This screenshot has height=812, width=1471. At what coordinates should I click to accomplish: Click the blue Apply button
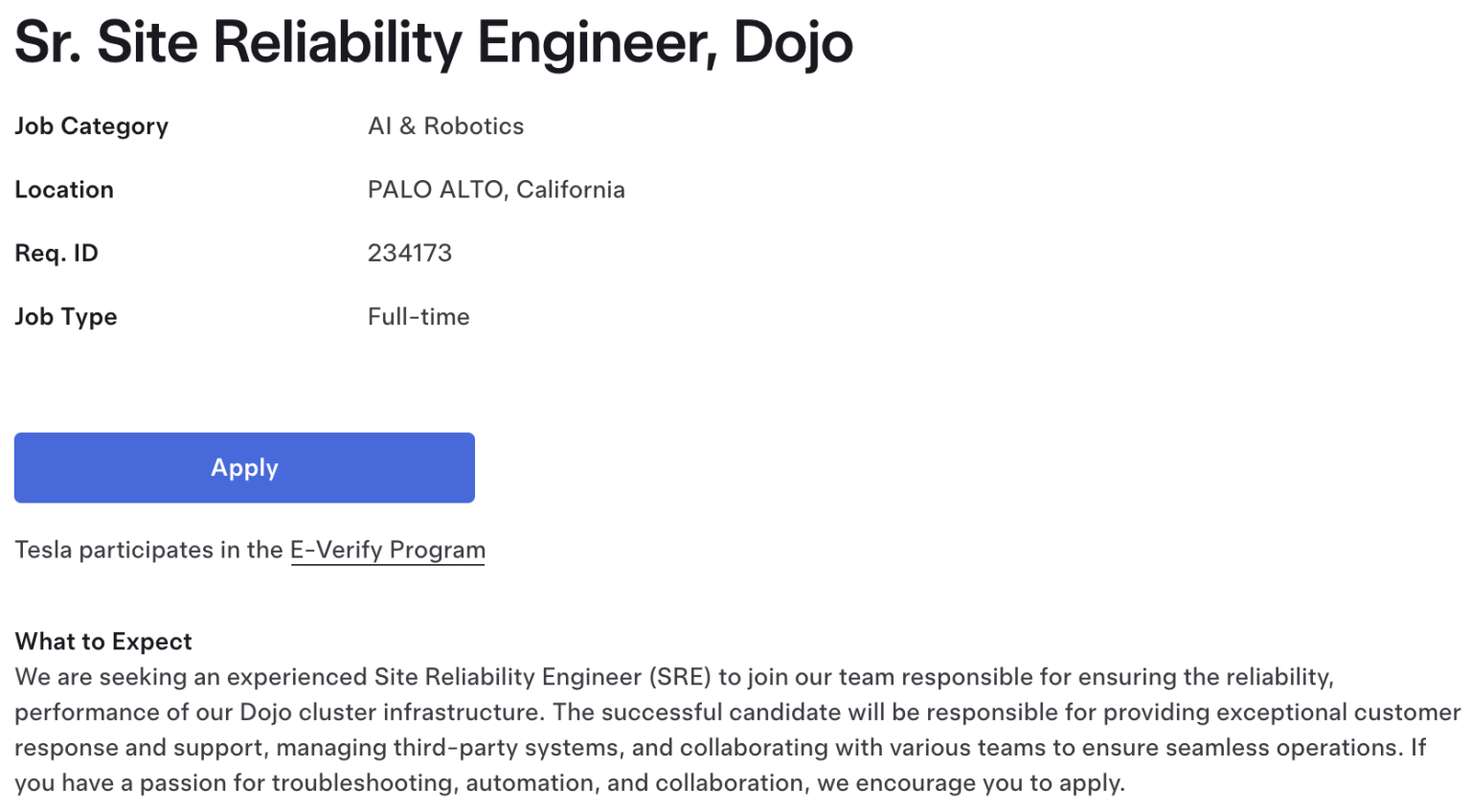(244, 467)
